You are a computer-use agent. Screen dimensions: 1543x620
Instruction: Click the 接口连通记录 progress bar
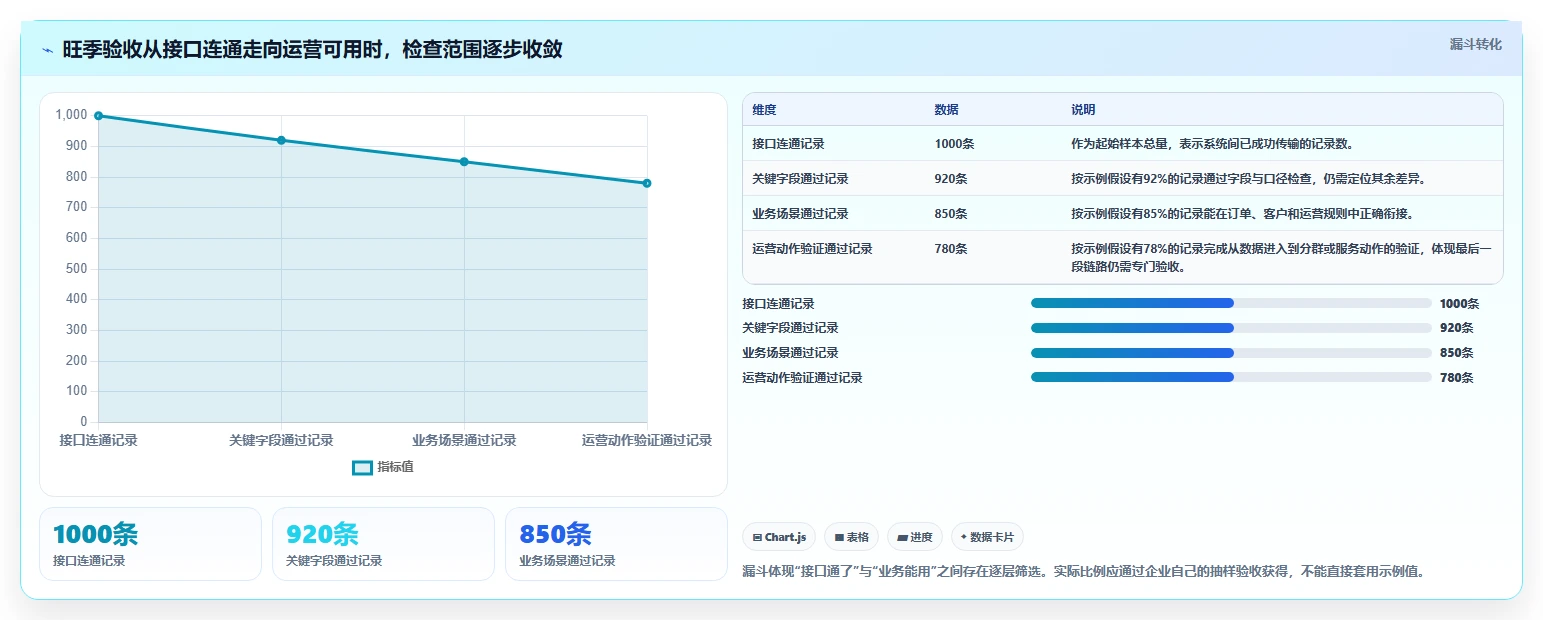(x=1231, y=303)
